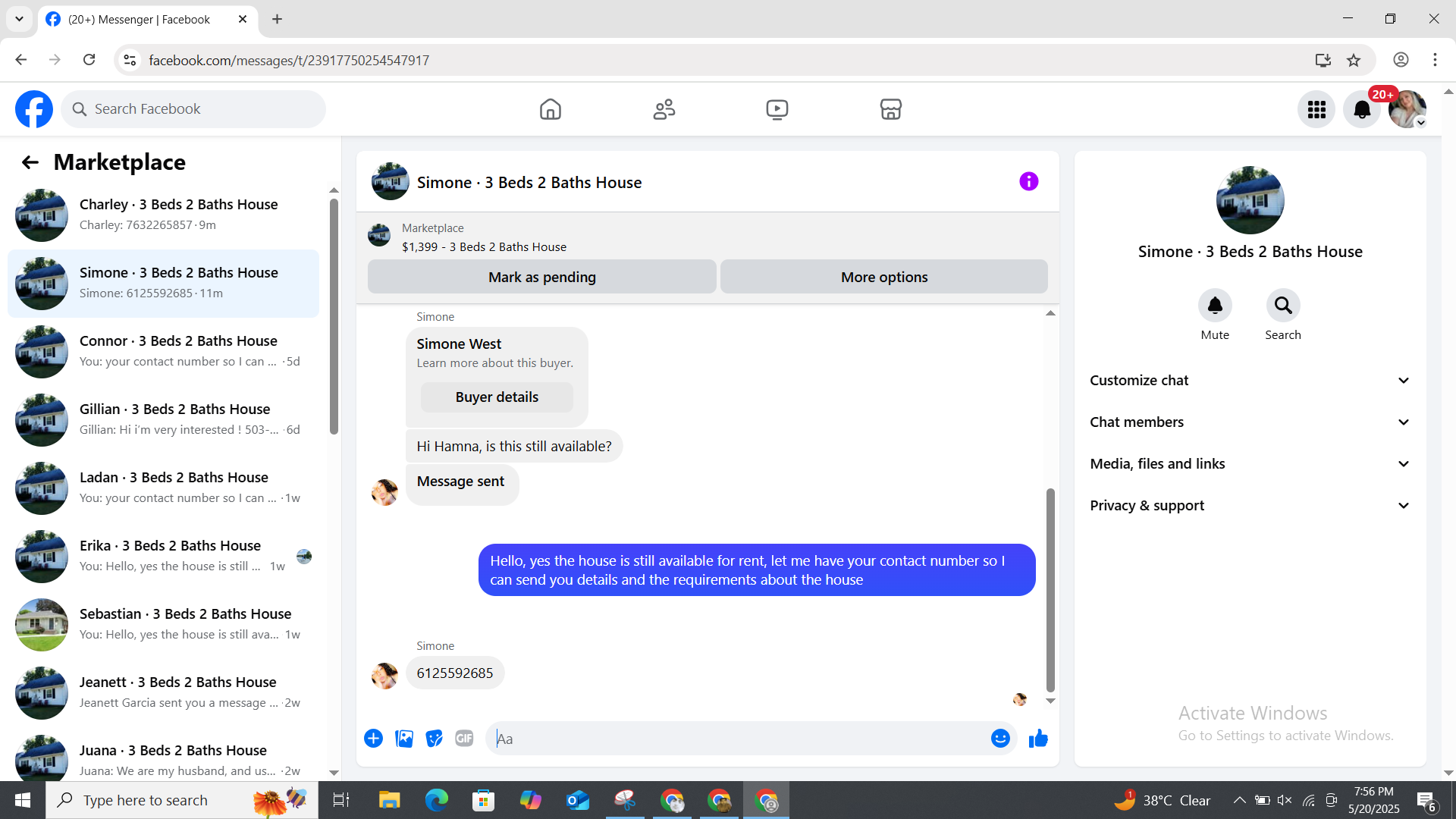Open the Friends tab in the top navigation
Image resolution: width=1456 pixels, height=819 pixels.
coord(664,109)
